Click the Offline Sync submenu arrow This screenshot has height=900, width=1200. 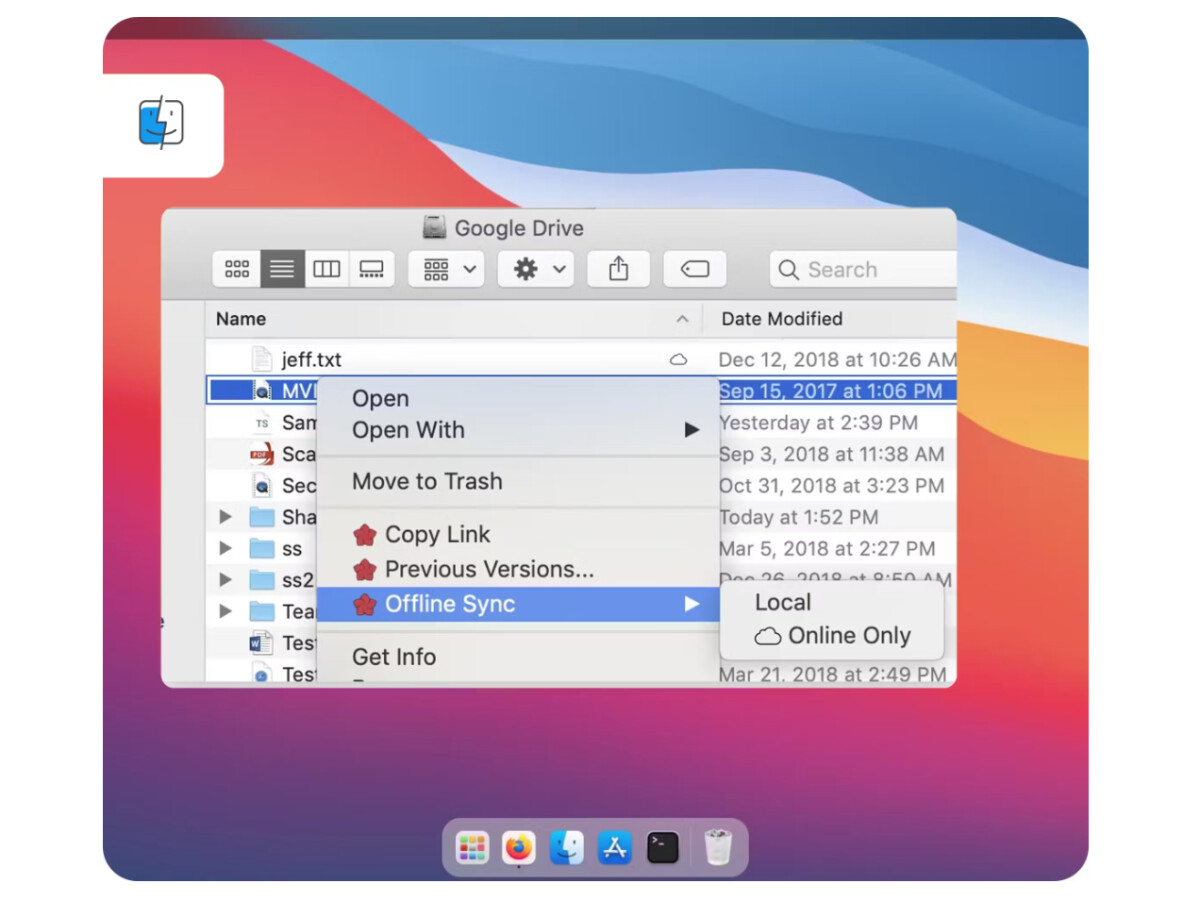click(x=691, y=604)
